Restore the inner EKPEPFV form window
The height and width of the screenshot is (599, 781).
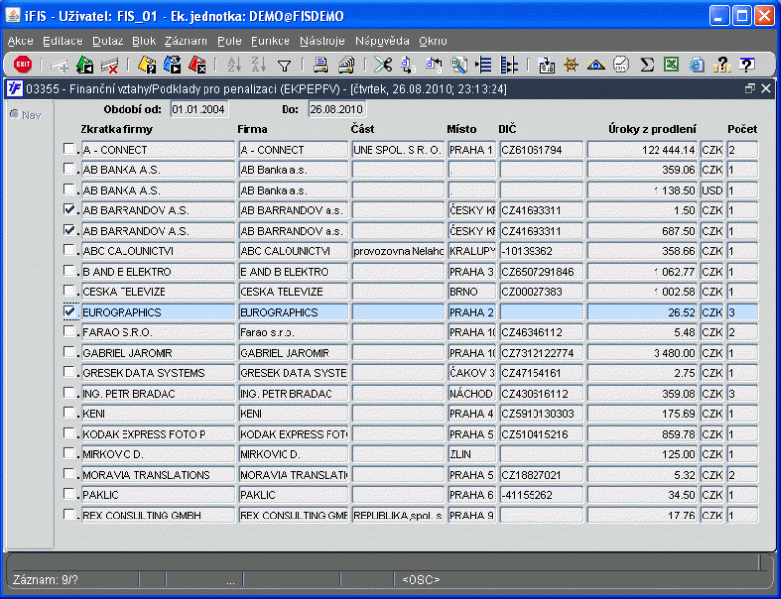coord(750,89)
